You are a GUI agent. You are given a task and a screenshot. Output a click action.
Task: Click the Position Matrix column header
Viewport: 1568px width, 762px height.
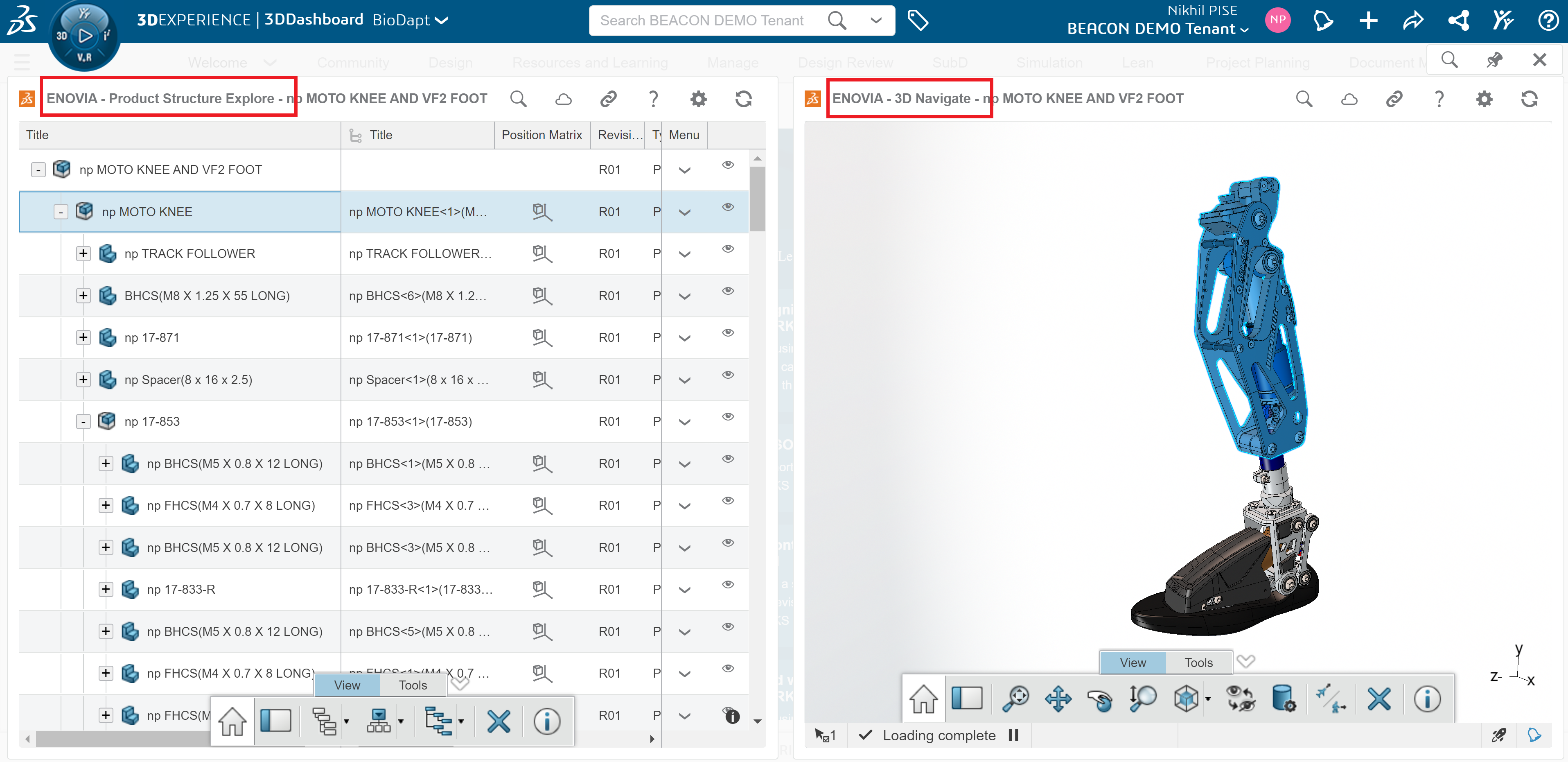(542, 135)
